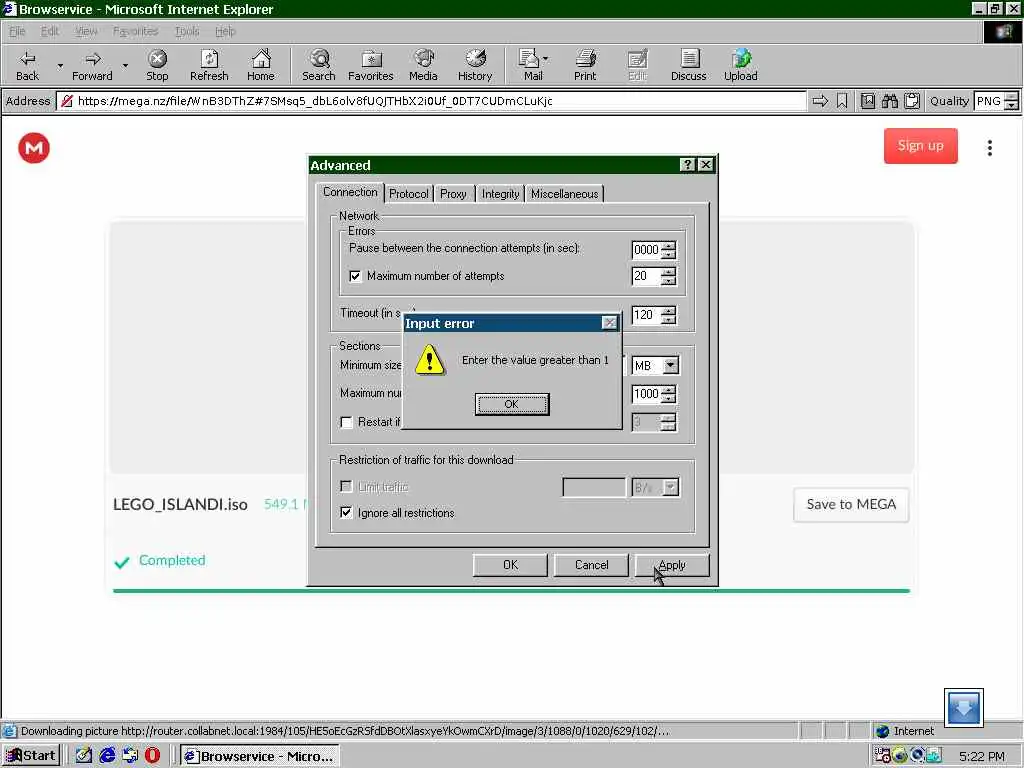Click the blue download arrow icon

(963, 708)
